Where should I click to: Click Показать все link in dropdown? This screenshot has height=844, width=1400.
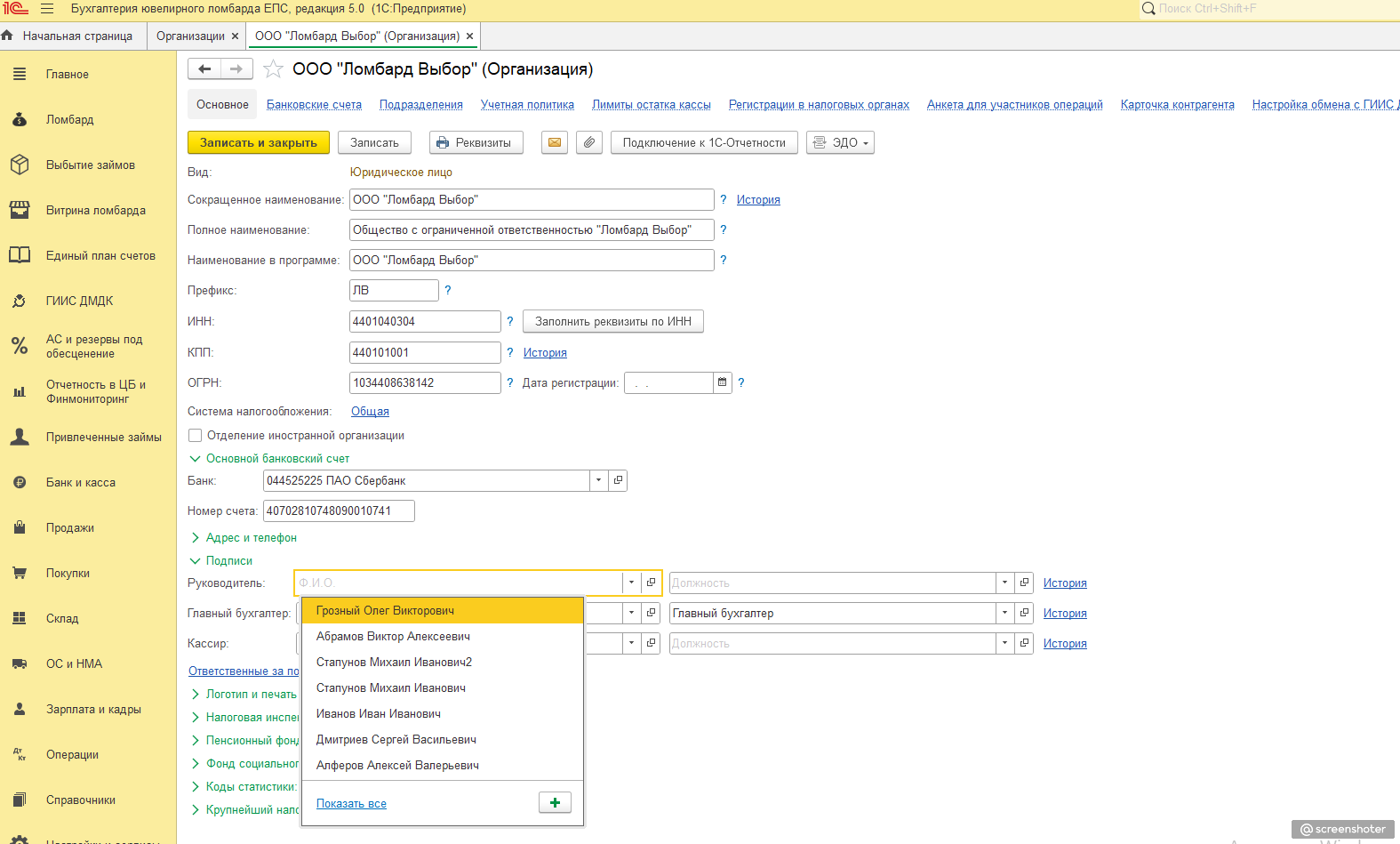(x=351, y=804)
